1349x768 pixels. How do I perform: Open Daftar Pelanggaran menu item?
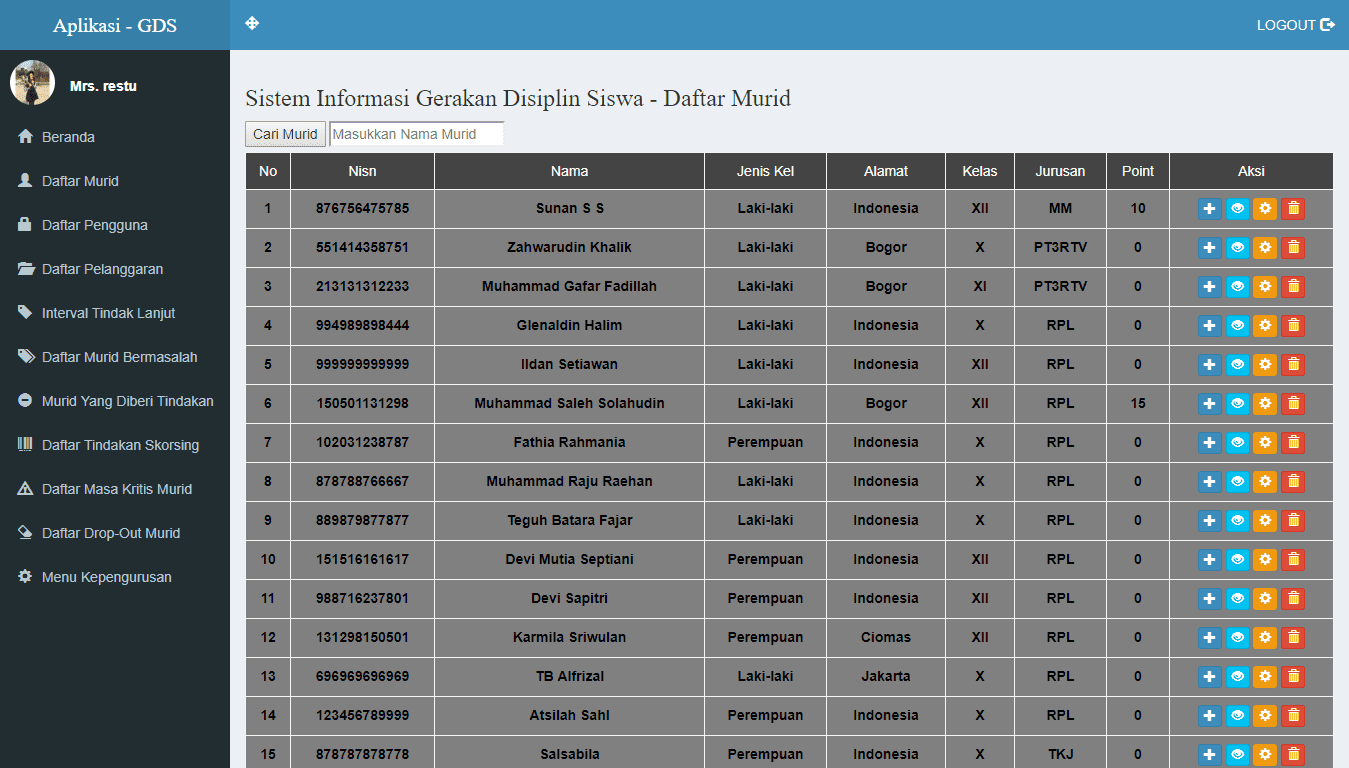click(x=102, y=269)
